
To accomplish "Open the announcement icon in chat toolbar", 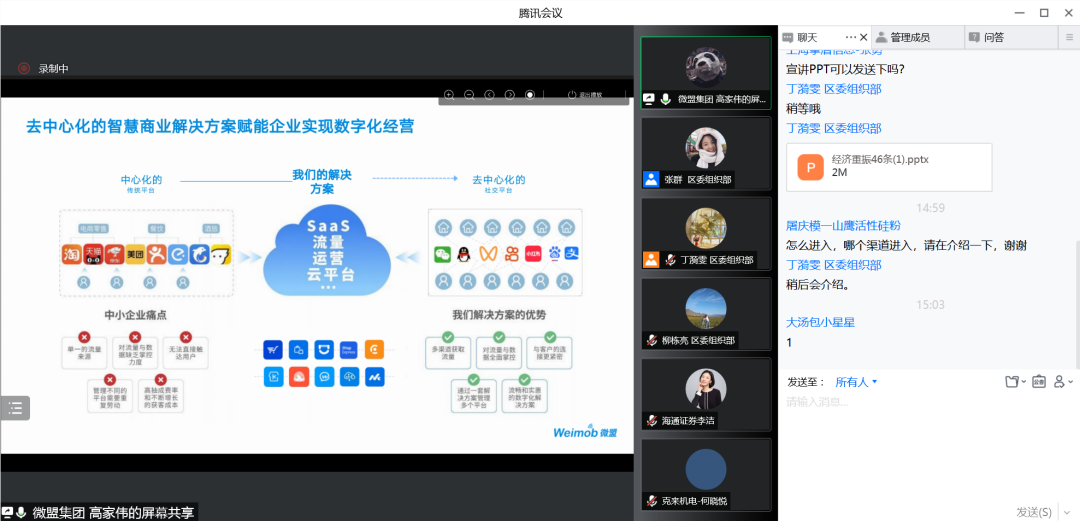I will click(1038, 382).
